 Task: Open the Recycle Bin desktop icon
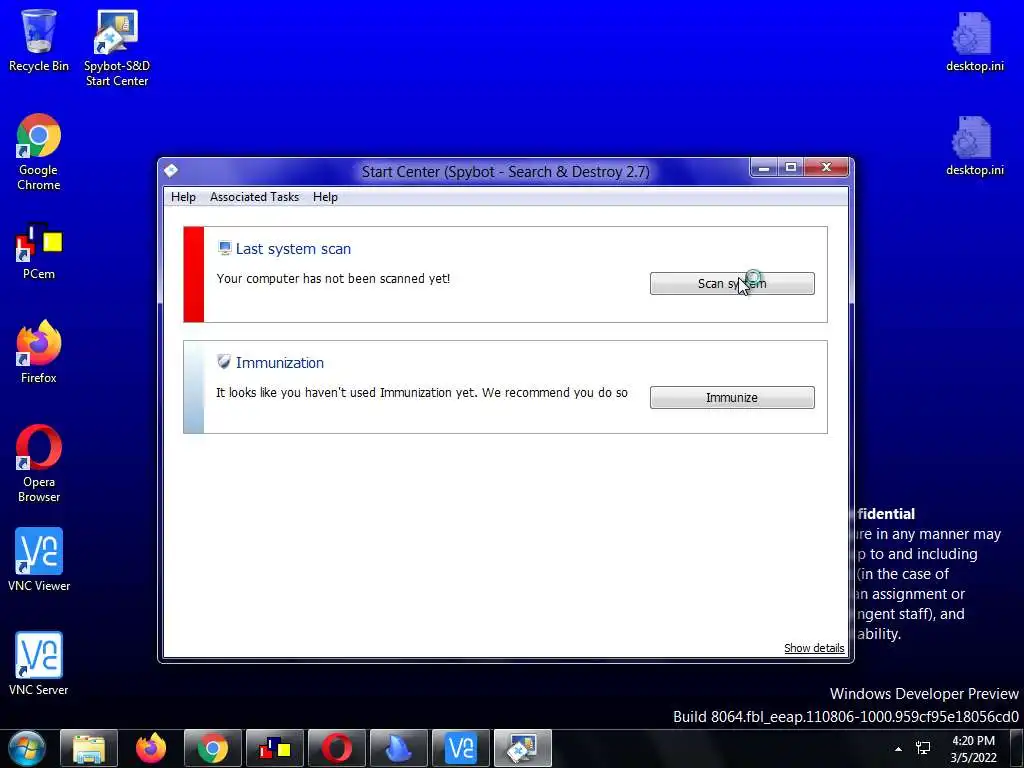click(x=39, y=40)
